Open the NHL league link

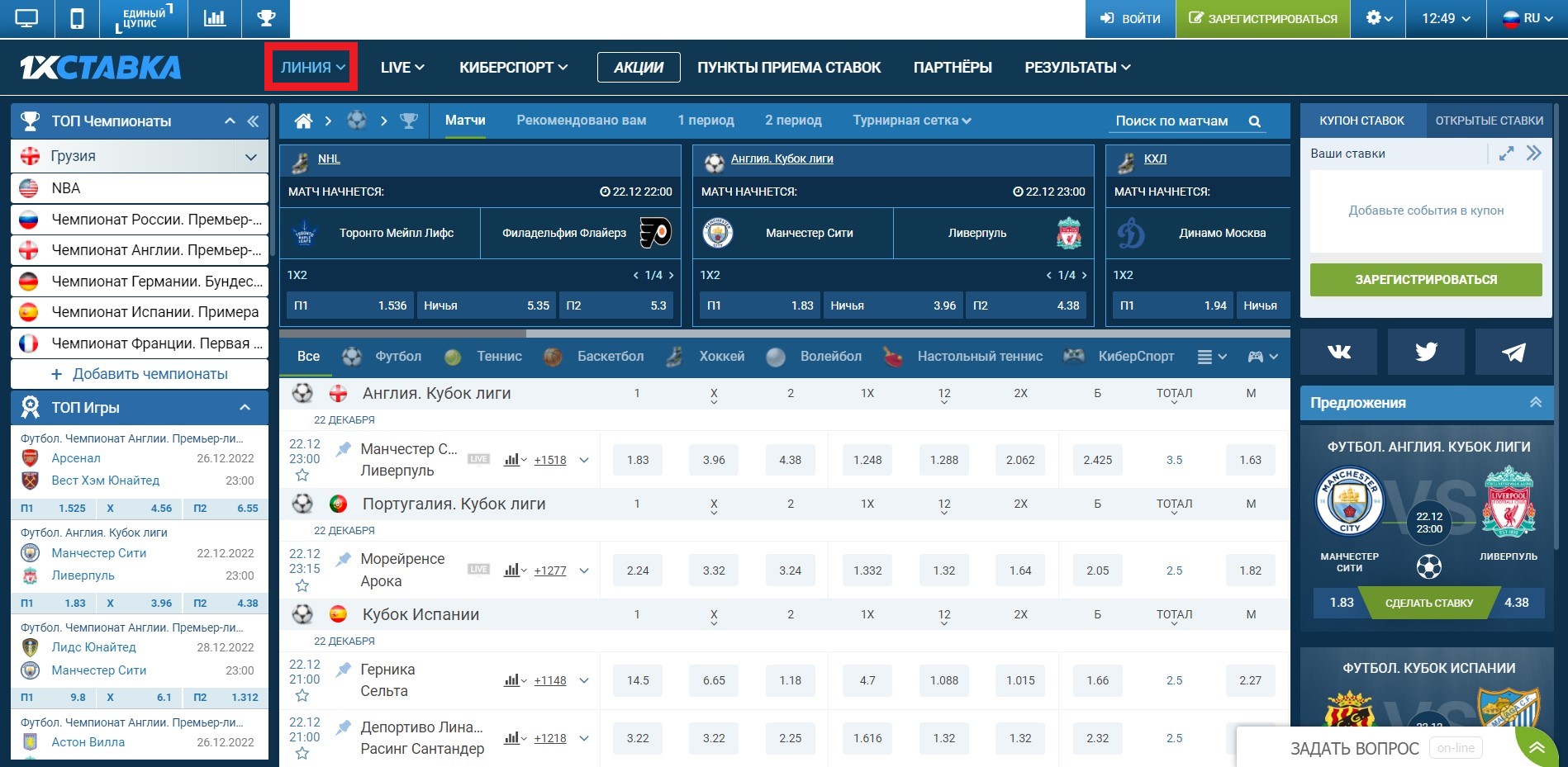329,159
